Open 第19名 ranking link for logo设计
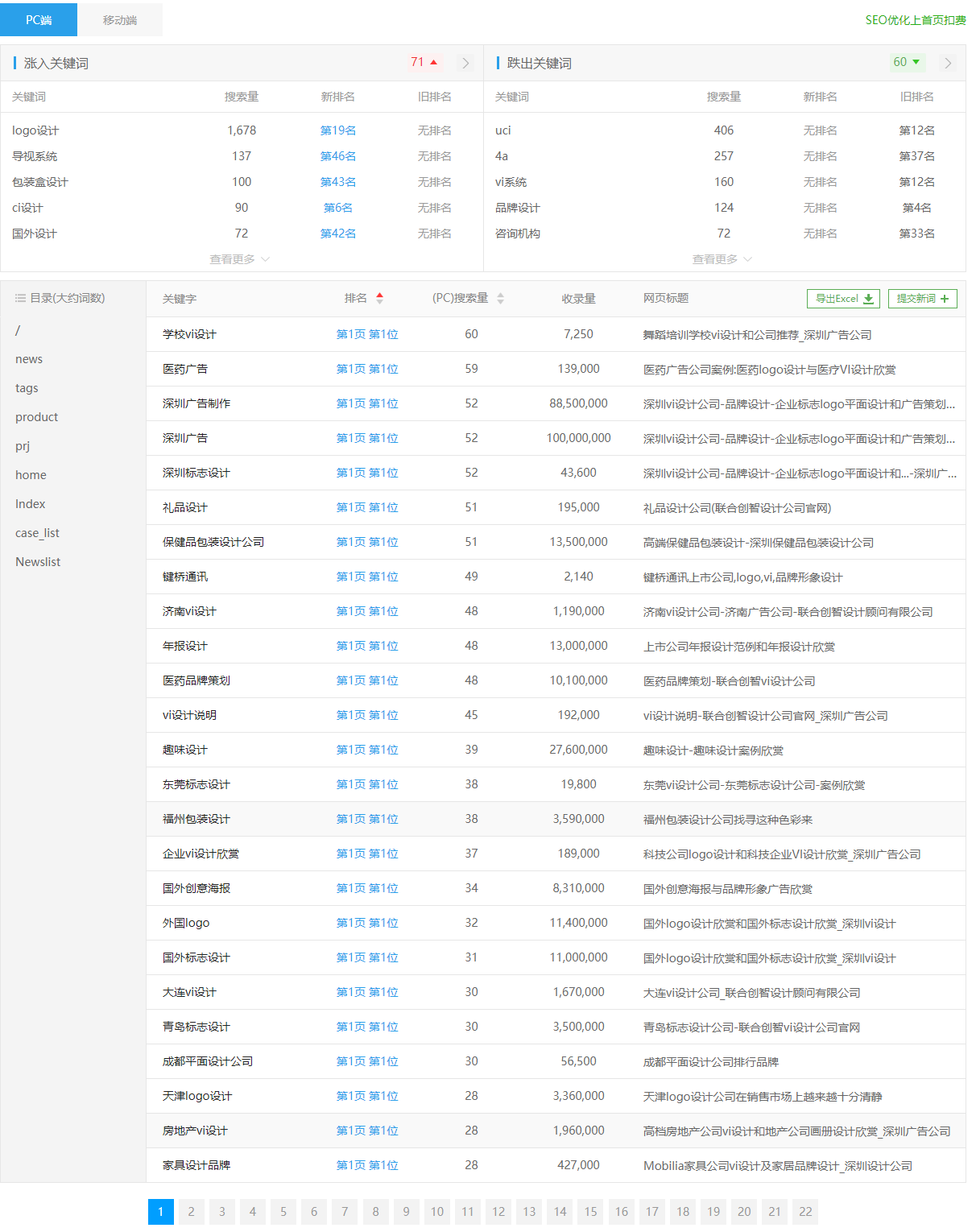Image resolution: width=976 pixels, height=1232 pixels. [x=337, y=130]
